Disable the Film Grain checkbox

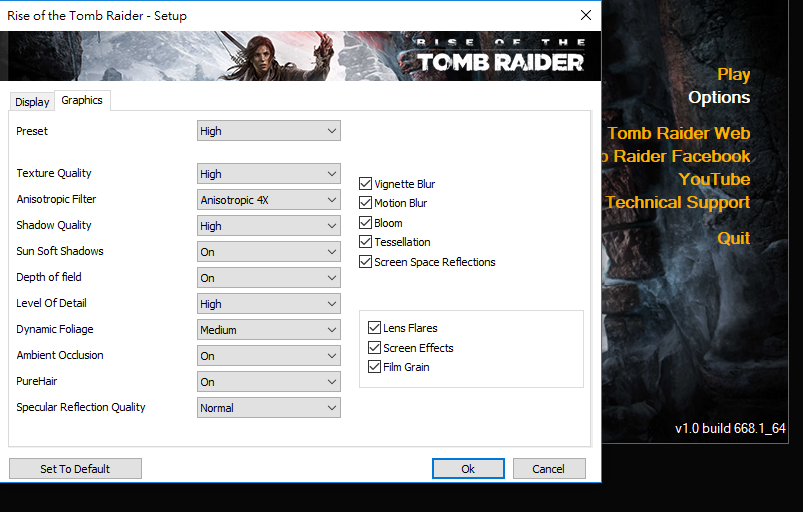[x=374, y=367]
